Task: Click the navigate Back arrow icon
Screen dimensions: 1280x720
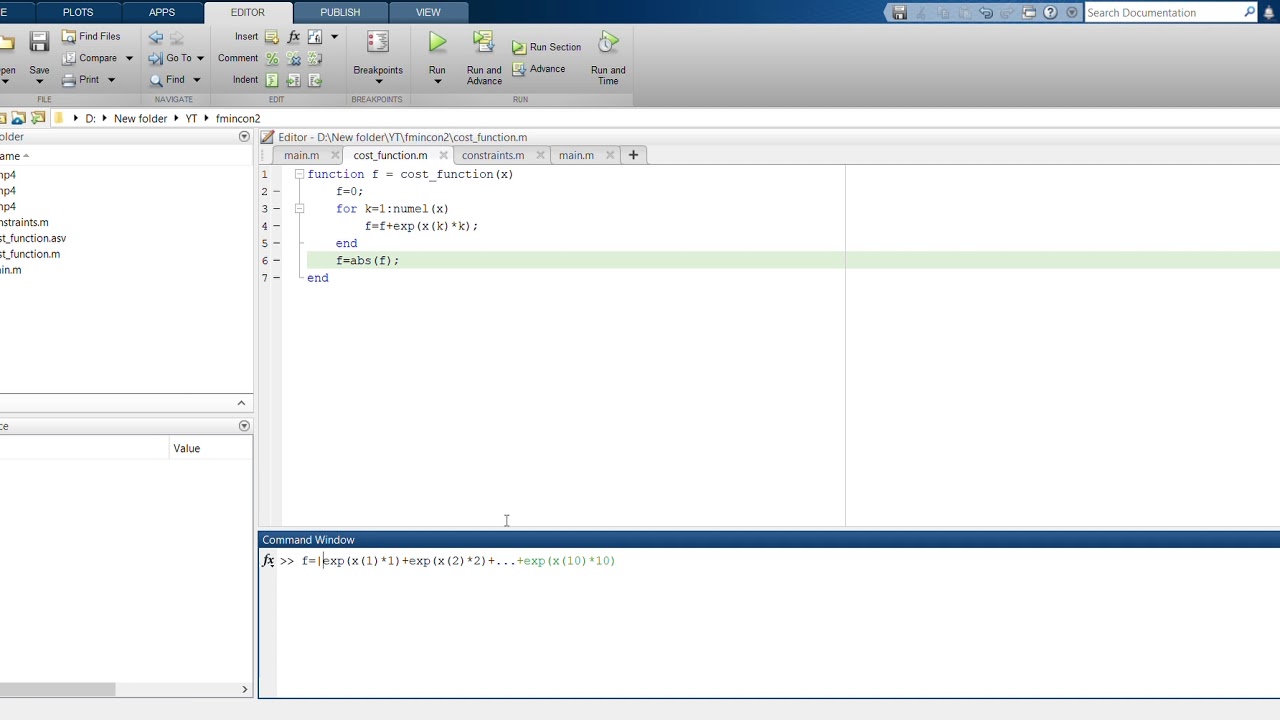Action: coord(156,37)
